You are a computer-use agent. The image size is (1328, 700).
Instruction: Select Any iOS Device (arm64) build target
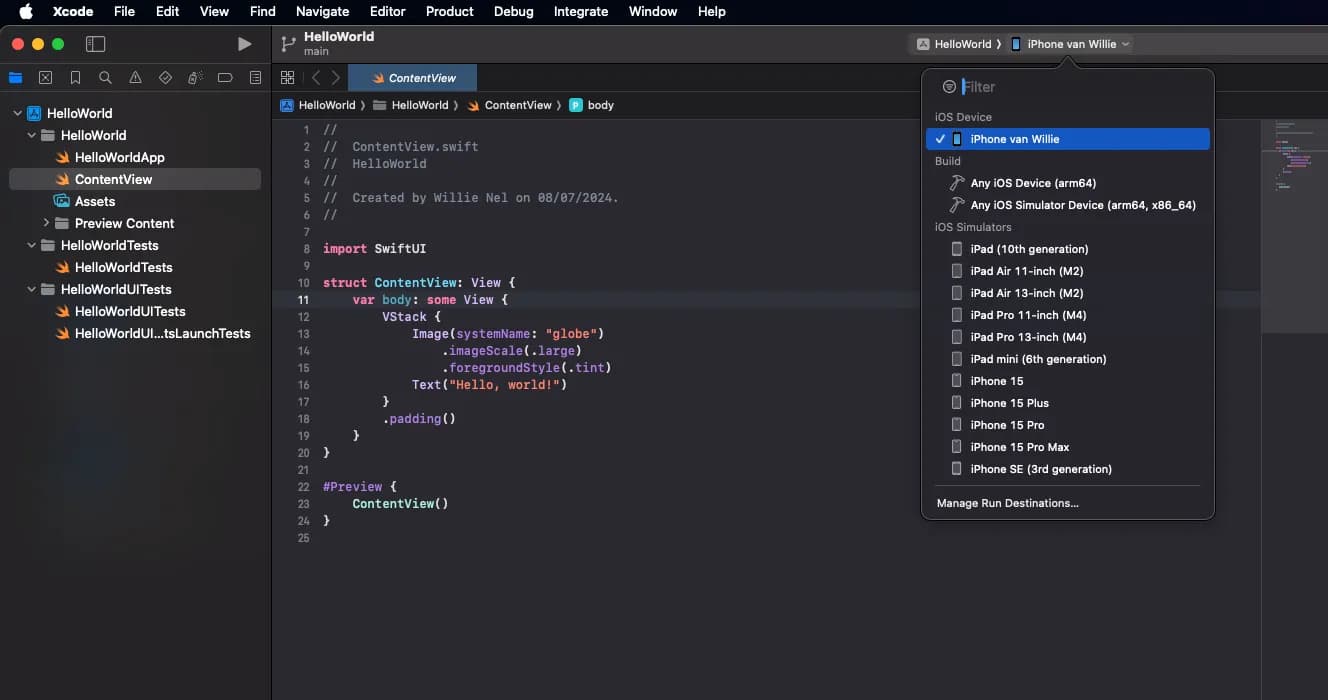pos(1033,183)
